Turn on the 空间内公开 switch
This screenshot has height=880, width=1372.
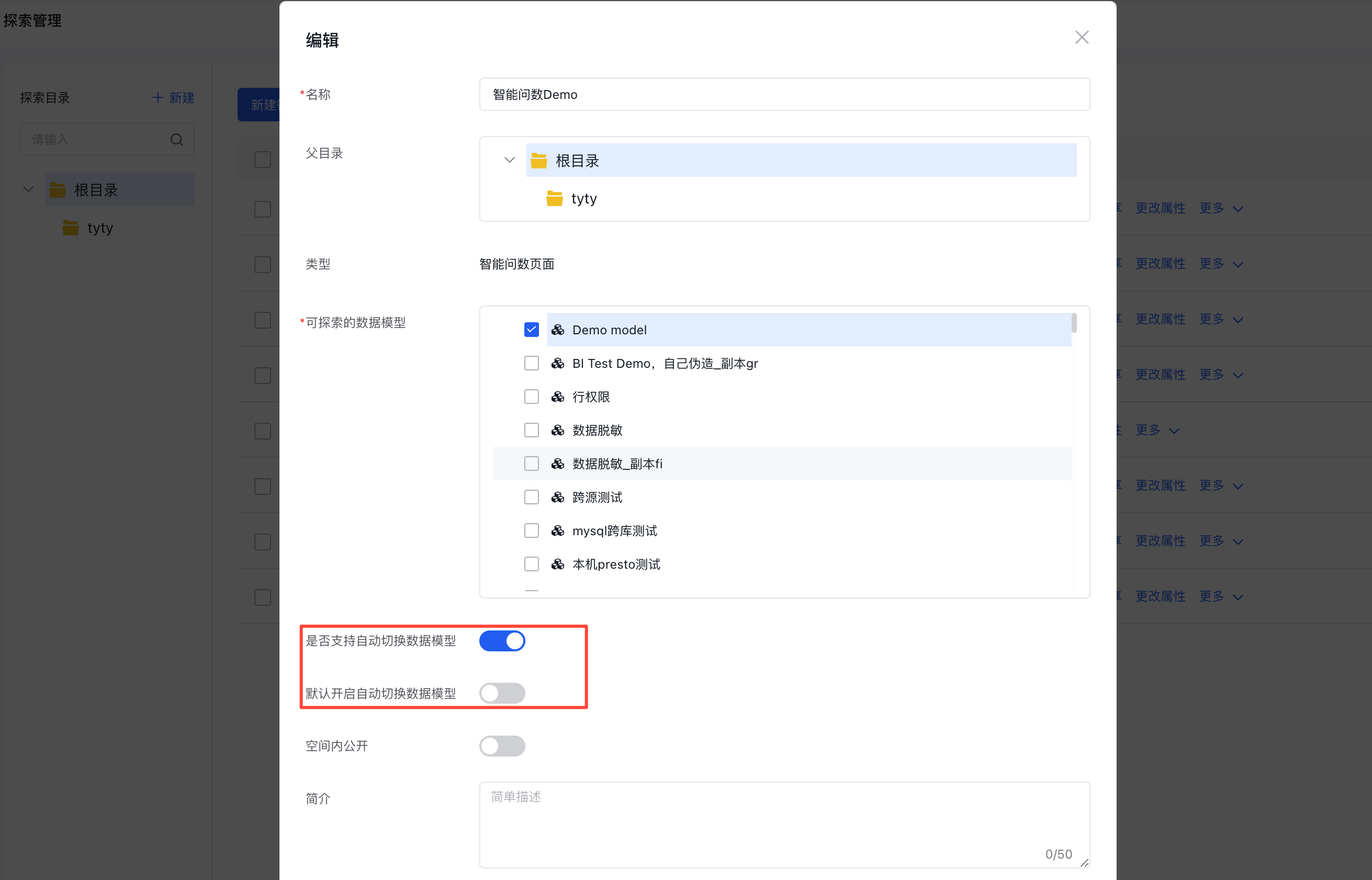pos(502,746)
